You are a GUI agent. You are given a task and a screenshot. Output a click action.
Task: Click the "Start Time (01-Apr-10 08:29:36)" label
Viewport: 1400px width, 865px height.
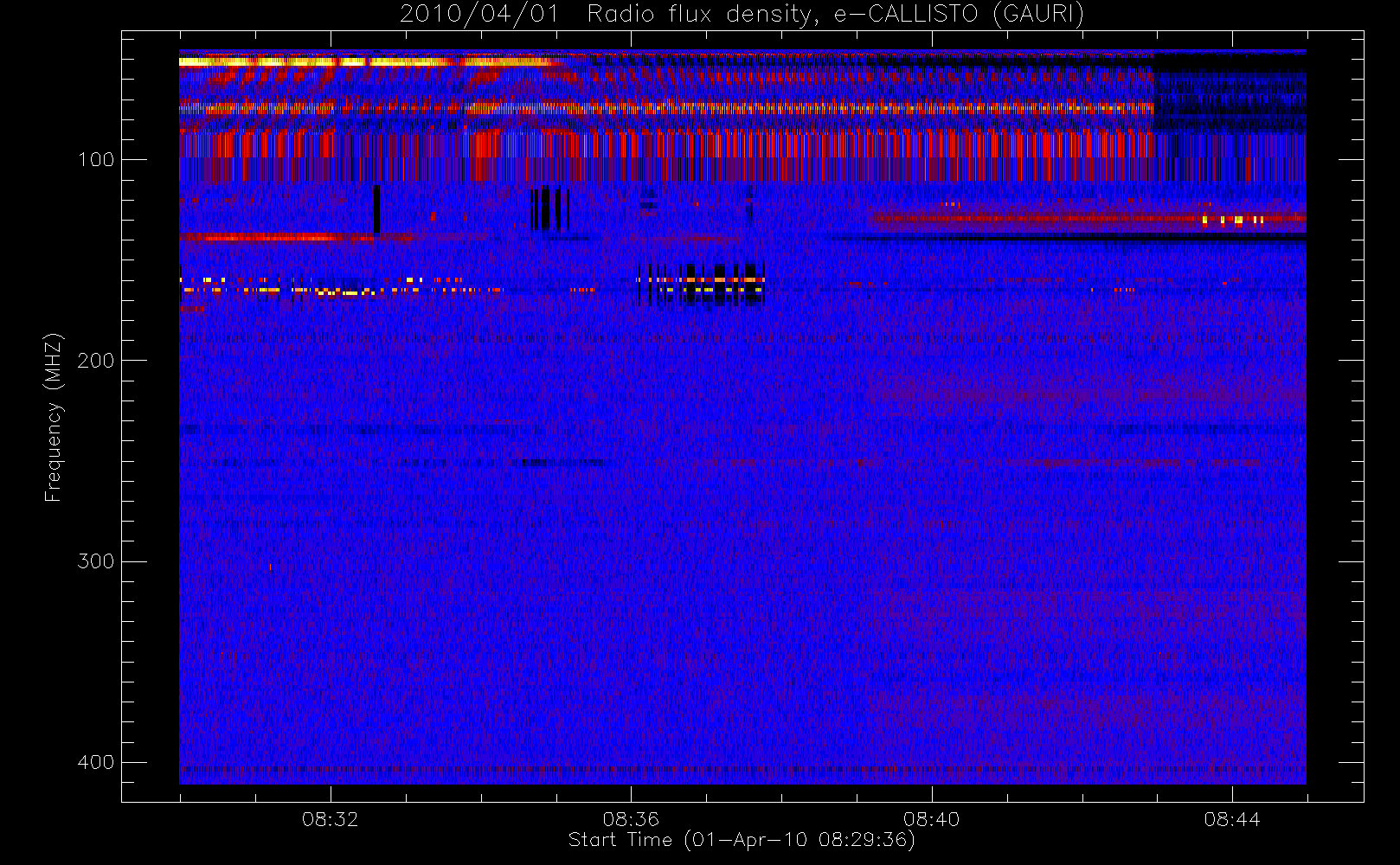tap(742, 840)
